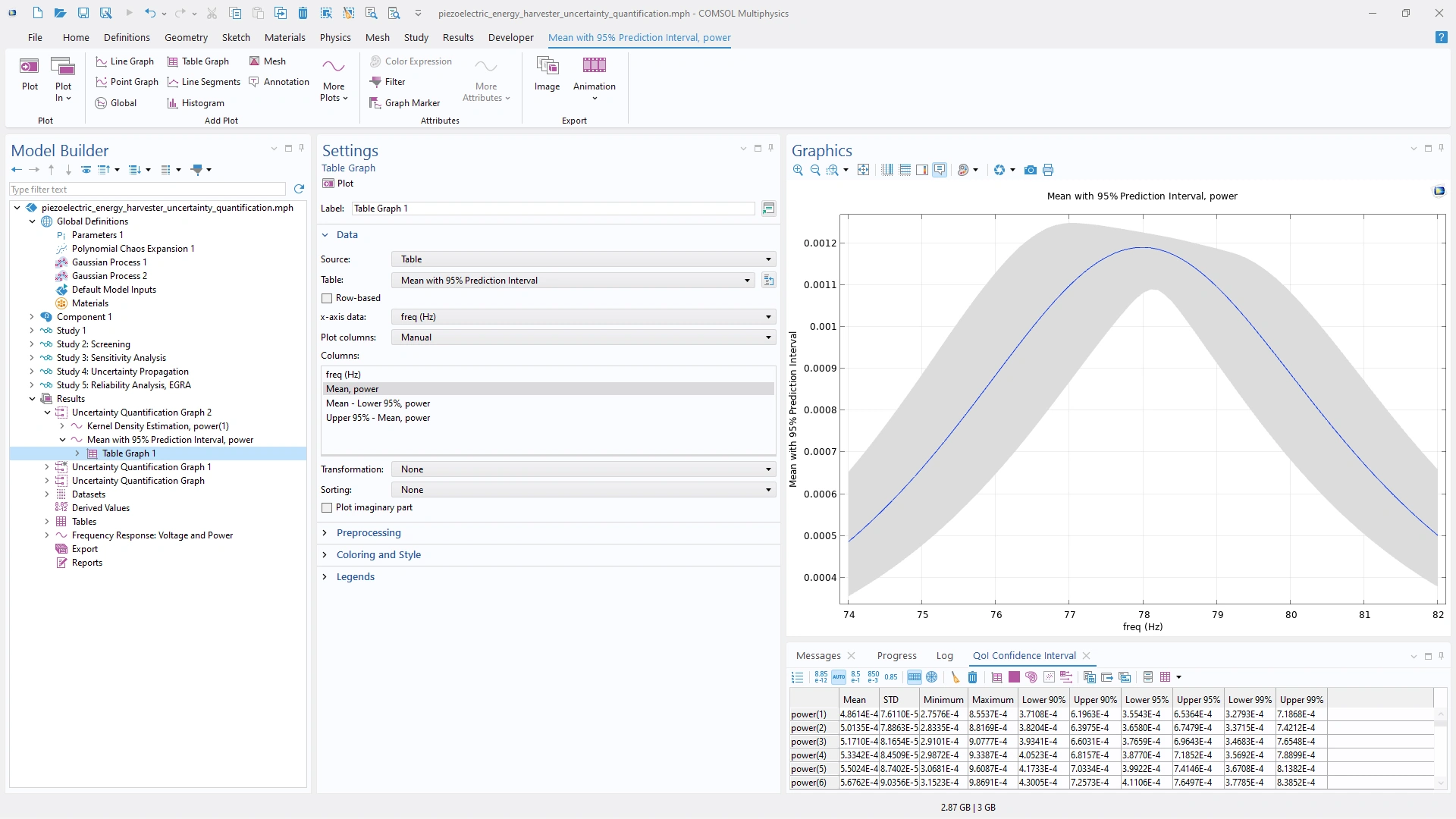Click the Image export icon
Screen dimensions: 1456x819
(x=547, y=67)
